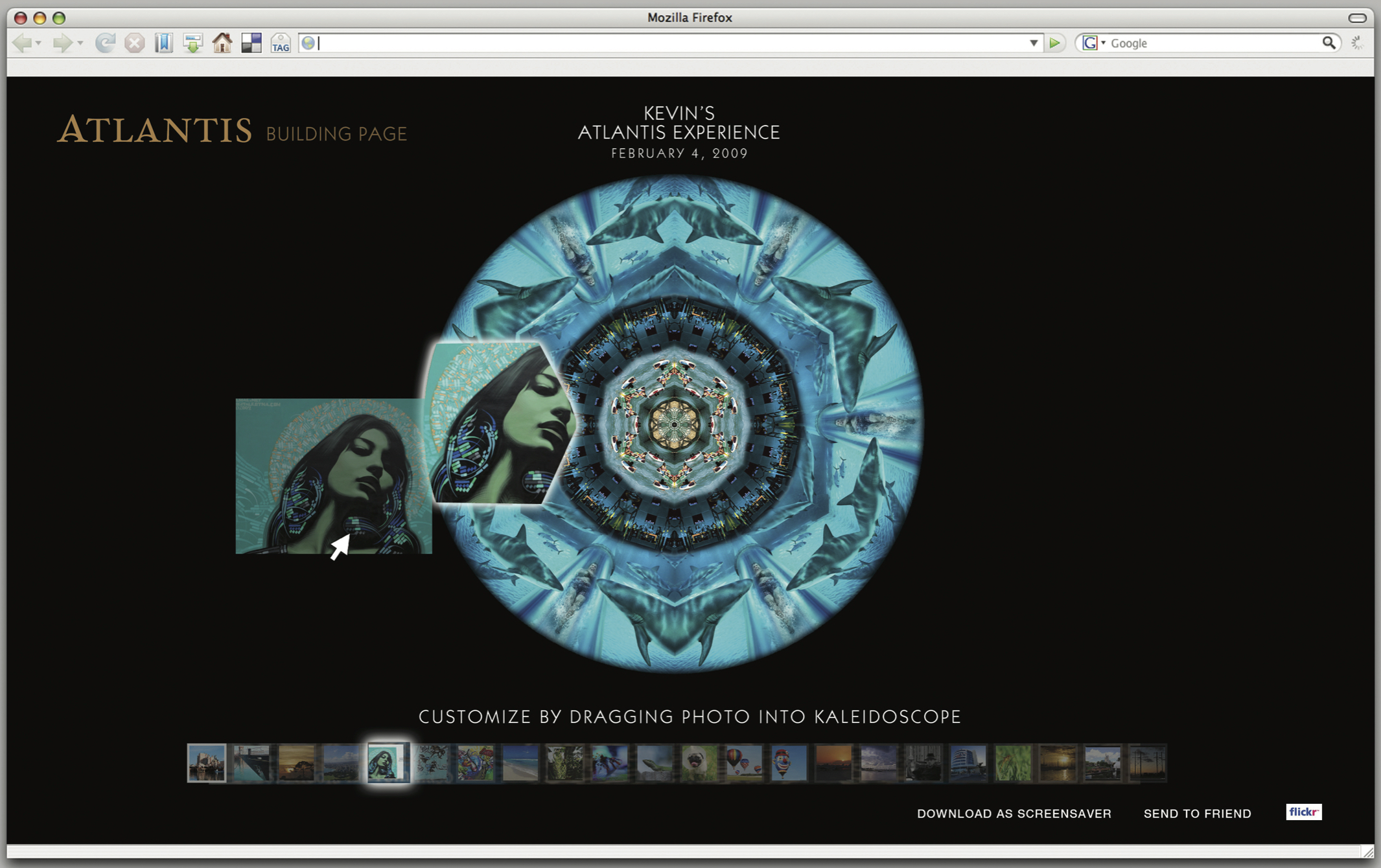1381x868 pixels.
Task: Click the Download as Screensaver link
Action: coord(1014,814)
